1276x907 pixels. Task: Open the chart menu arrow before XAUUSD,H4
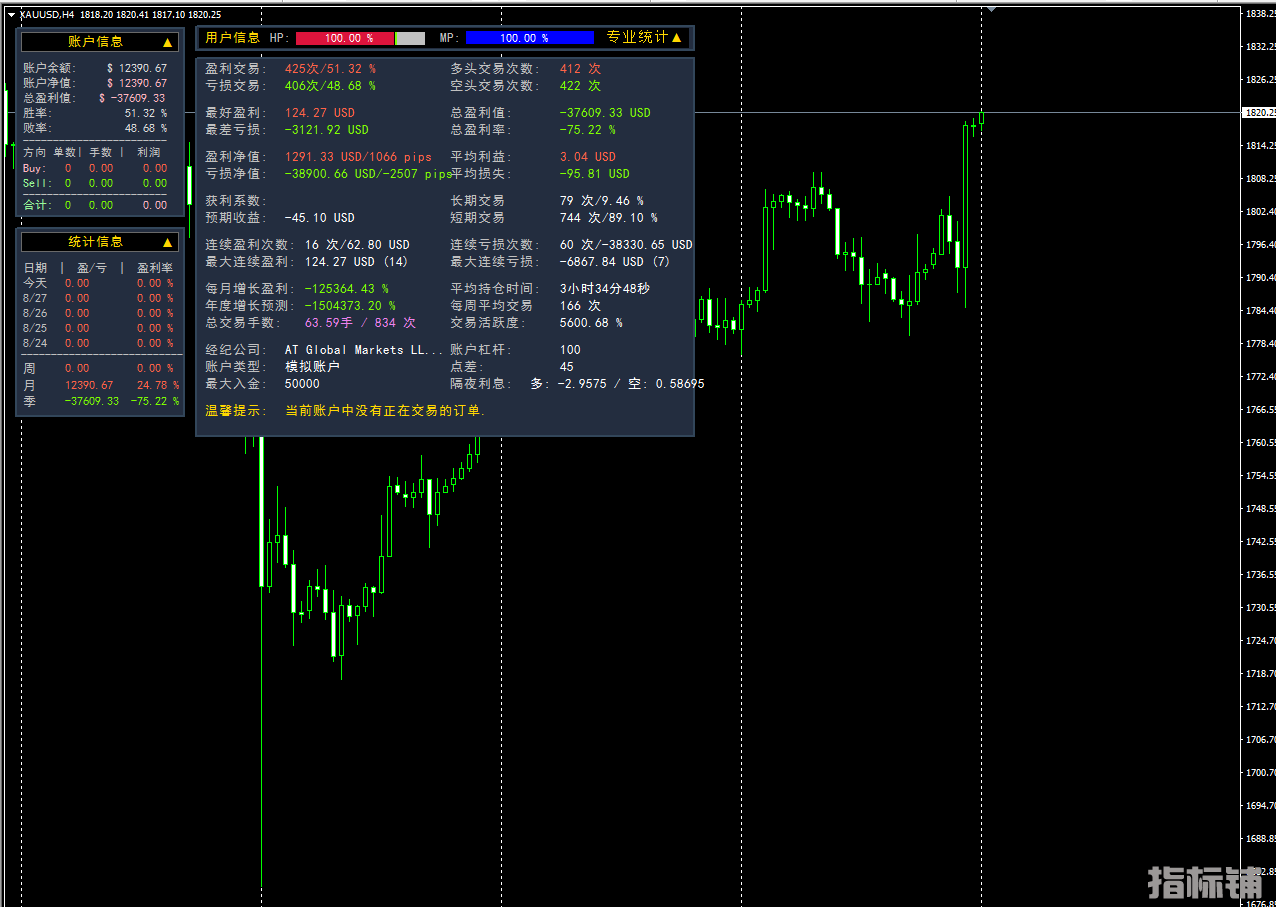click(x=10, y=14)
